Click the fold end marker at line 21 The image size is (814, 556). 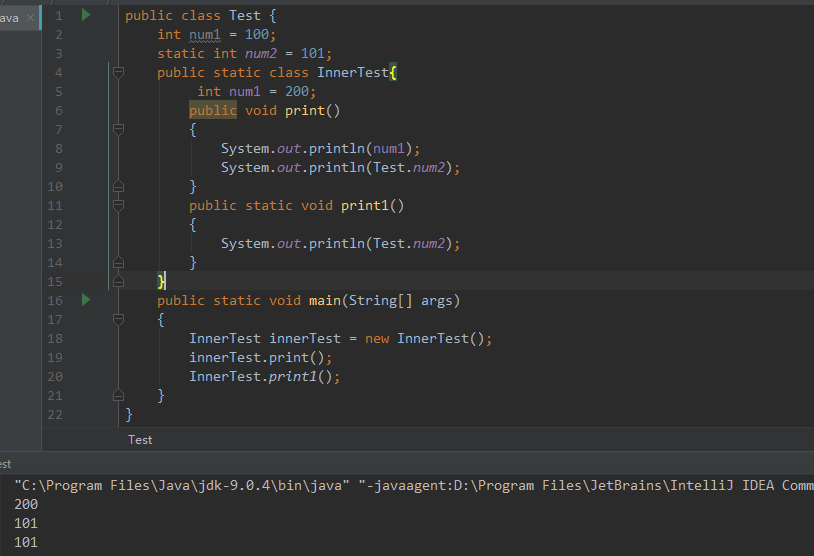pyautogui.click(x=118, y=396)
